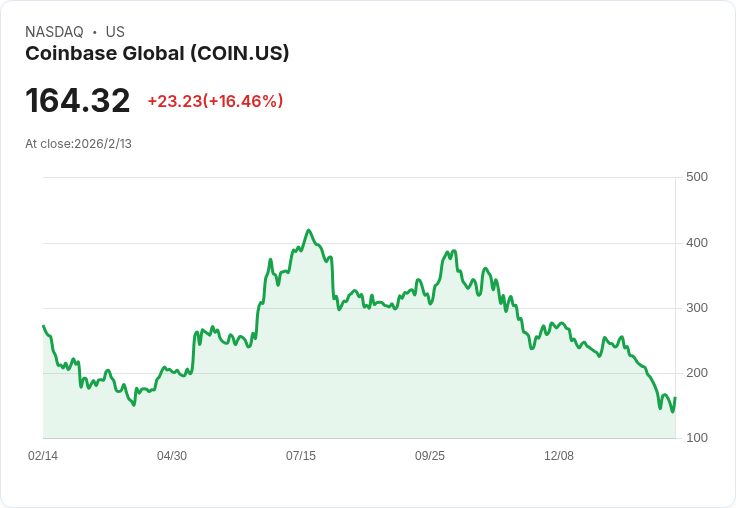The width and height of the screenshot is (736, 508).
Task: Select the 300 y-axis label
Action: 697,308
